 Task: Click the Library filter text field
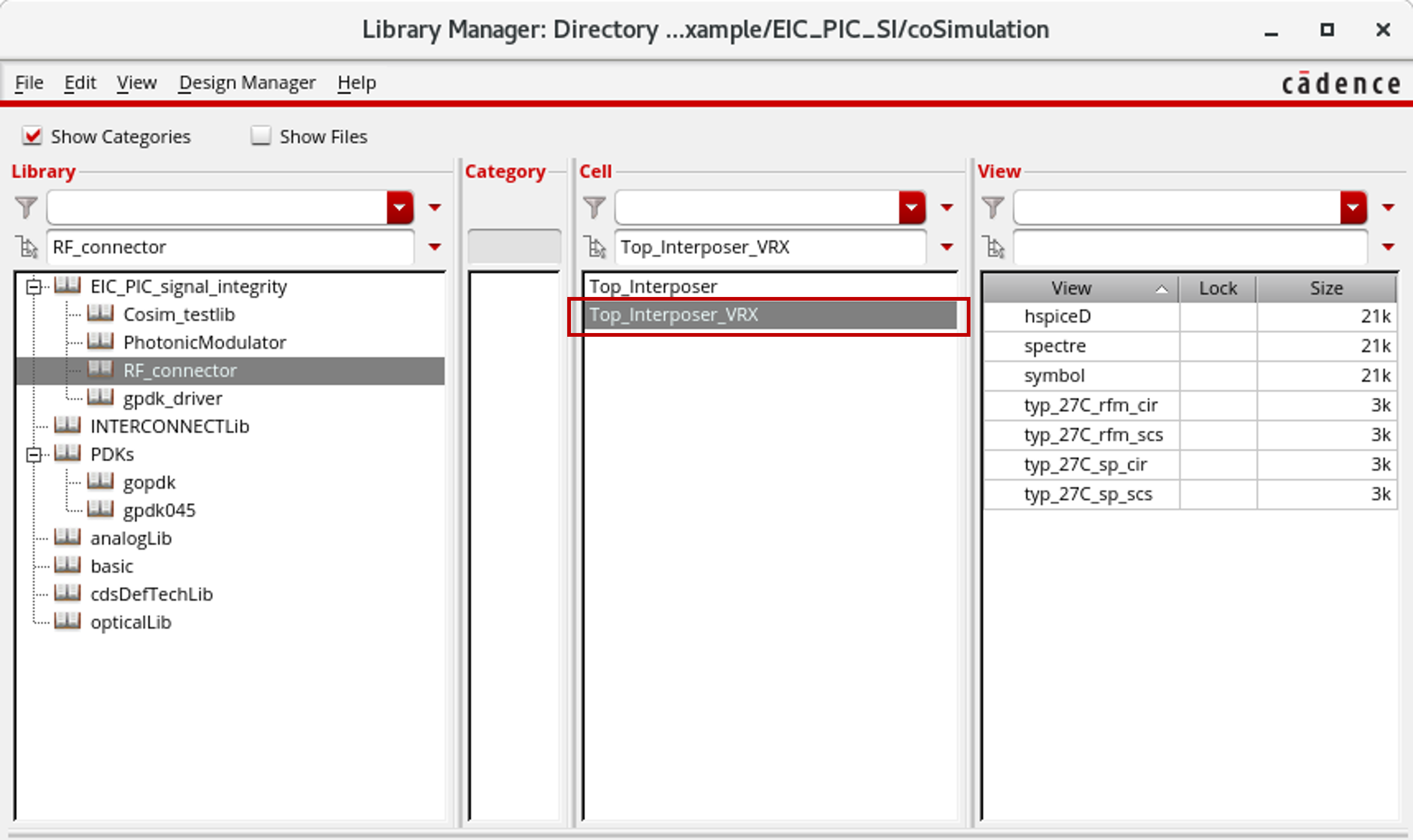[218, 207]
